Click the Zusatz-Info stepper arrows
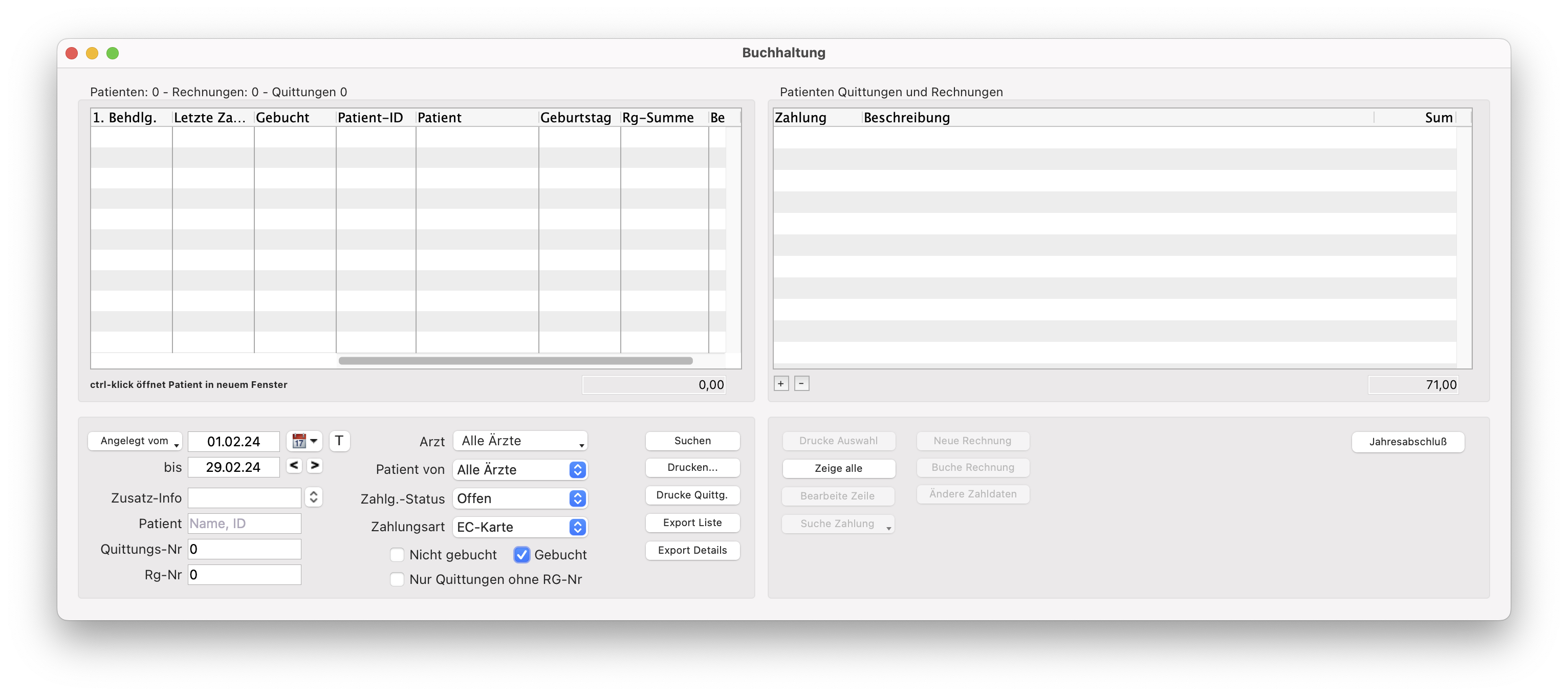This screenshot has width=1568, height=696. pyautogui.click(x=314, y=497)
